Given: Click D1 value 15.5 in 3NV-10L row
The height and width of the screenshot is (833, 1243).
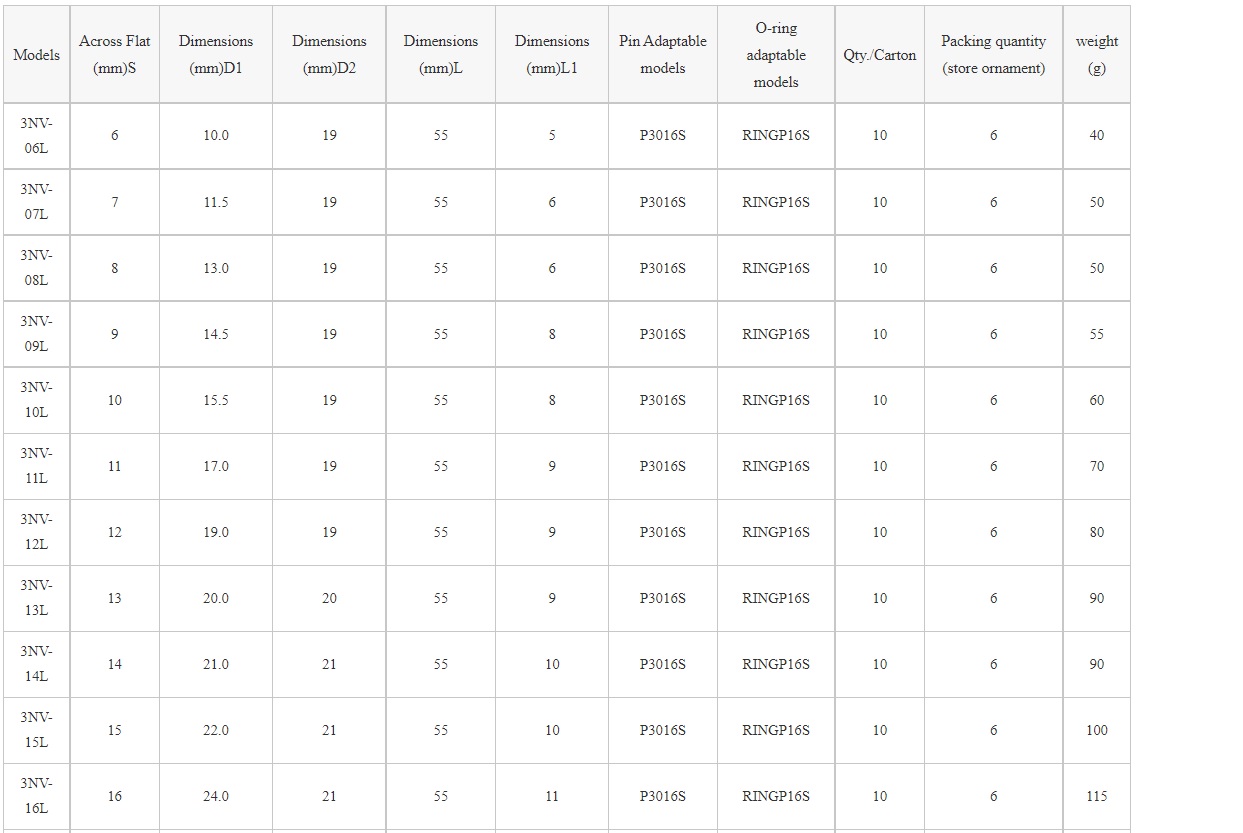Looking at the screenshot, I should pos(216,400).
